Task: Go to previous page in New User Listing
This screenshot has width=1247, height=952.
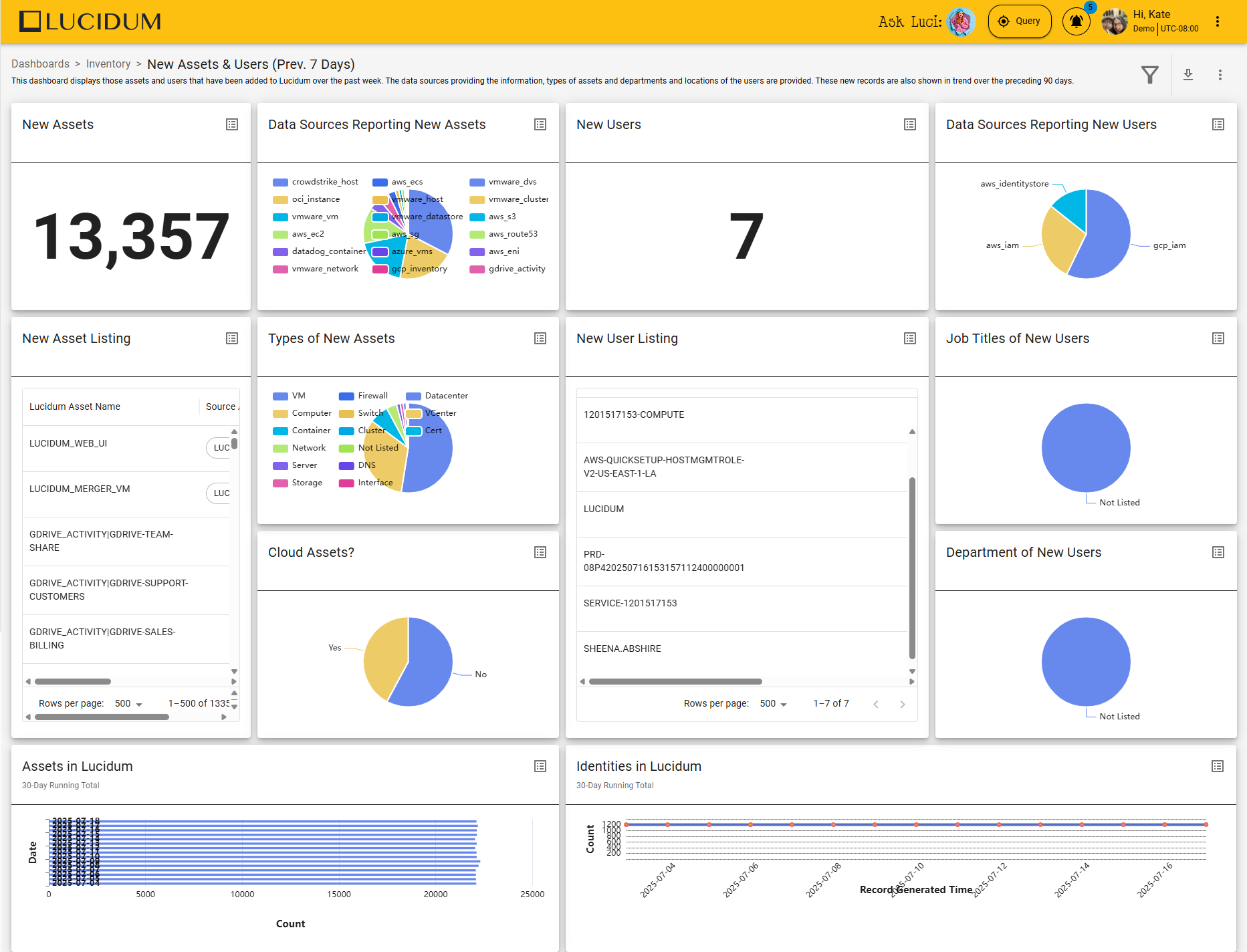Action: click(x=876, y=704)
